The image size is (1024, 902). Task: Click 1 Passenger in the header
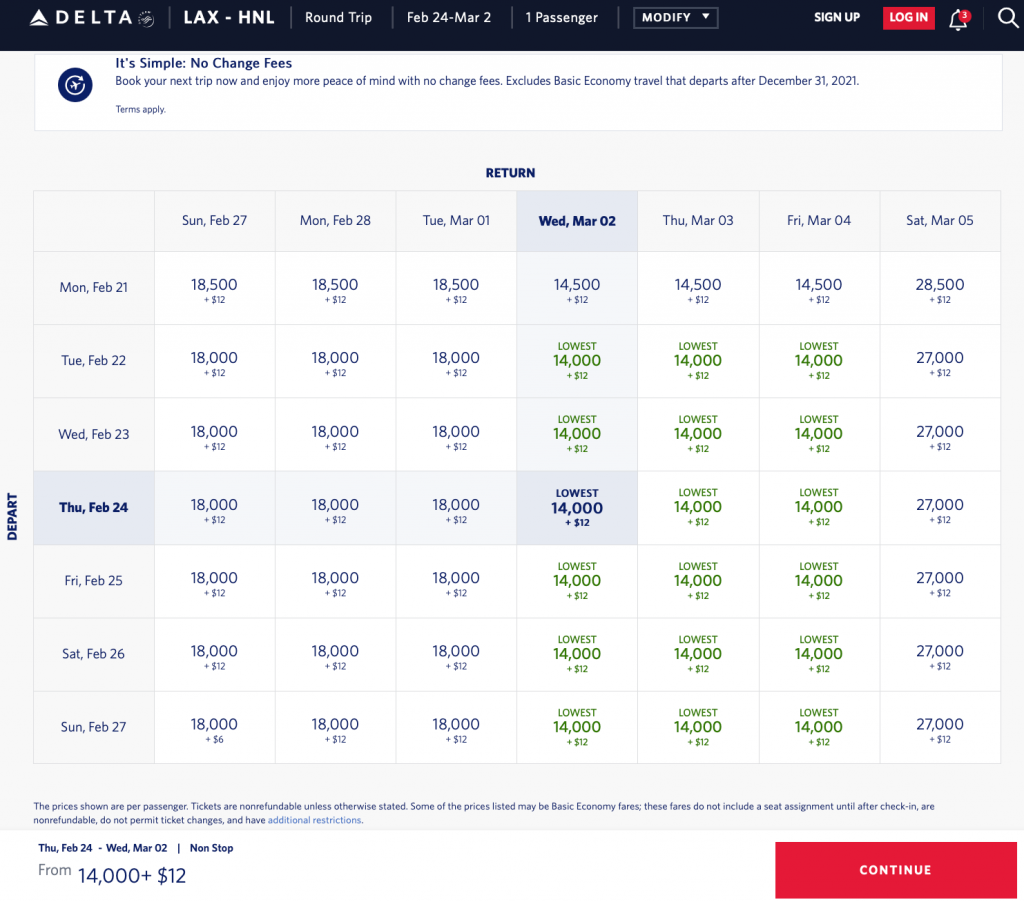point(562,17)
